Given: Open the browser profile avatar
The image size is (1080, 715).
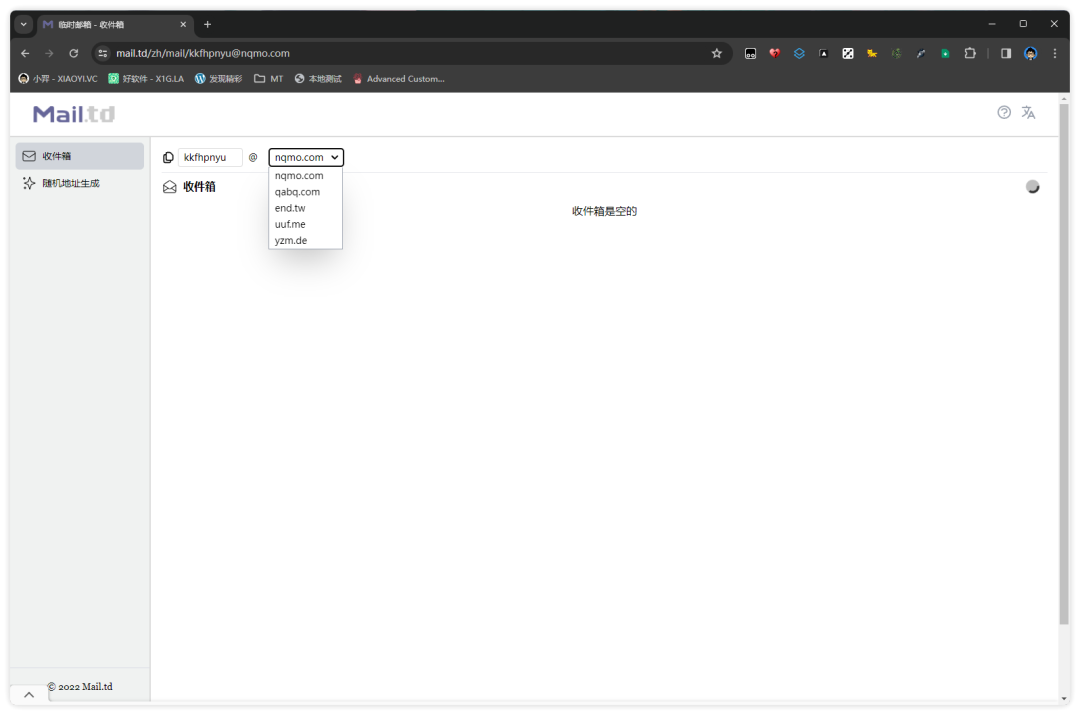Looking at the screenshot, I should pos(1030,53).
